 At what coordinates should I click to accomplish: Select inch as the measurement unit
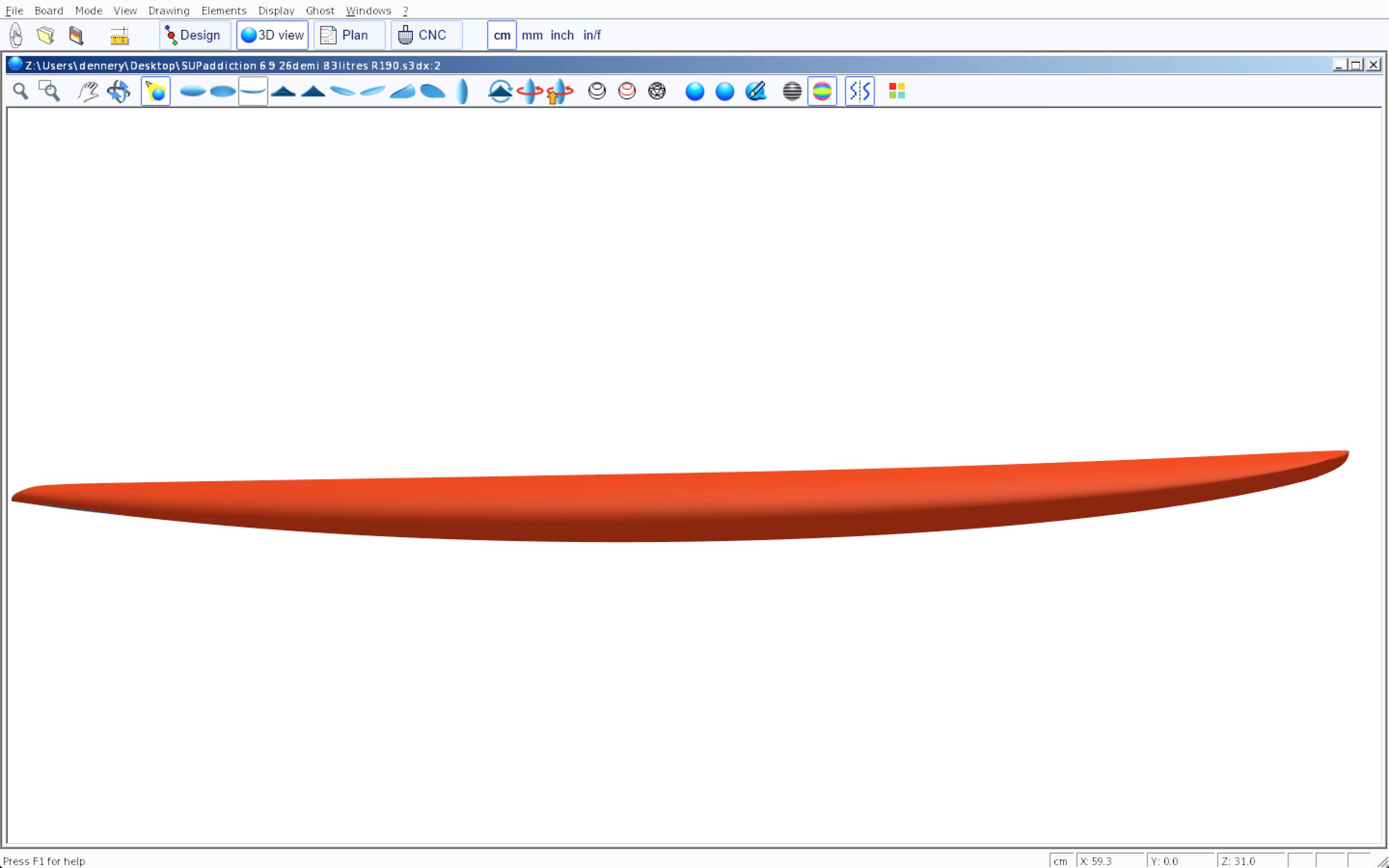(x=562, y=35)
